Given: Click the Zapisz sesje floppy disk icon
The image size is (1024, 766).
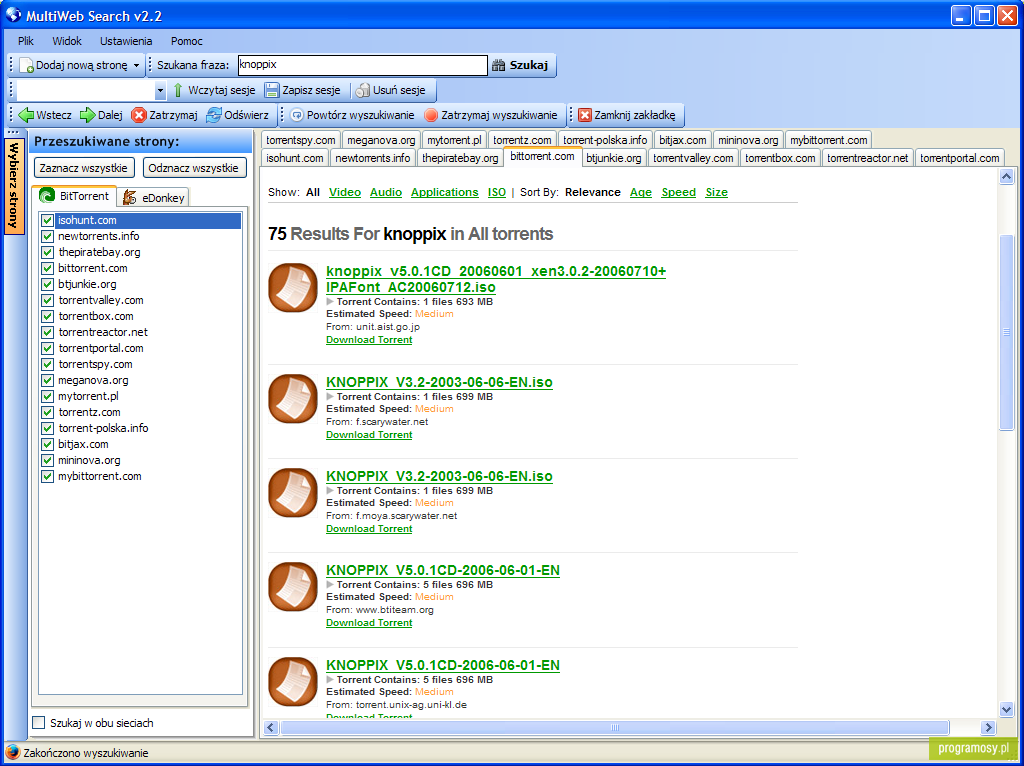Looking at the screenshot, I should 272,90.
